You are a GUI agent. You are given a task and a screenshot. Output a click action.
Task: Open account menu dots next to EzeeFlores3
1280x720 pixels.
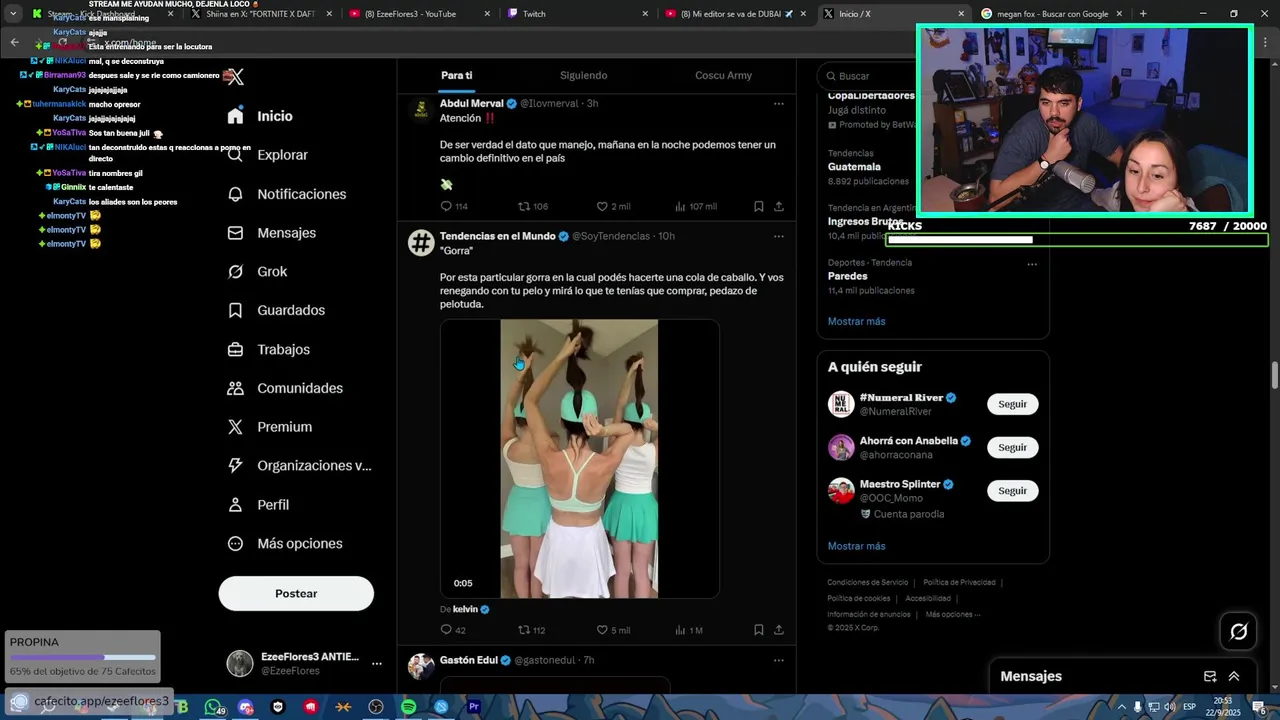click(377, 663)
